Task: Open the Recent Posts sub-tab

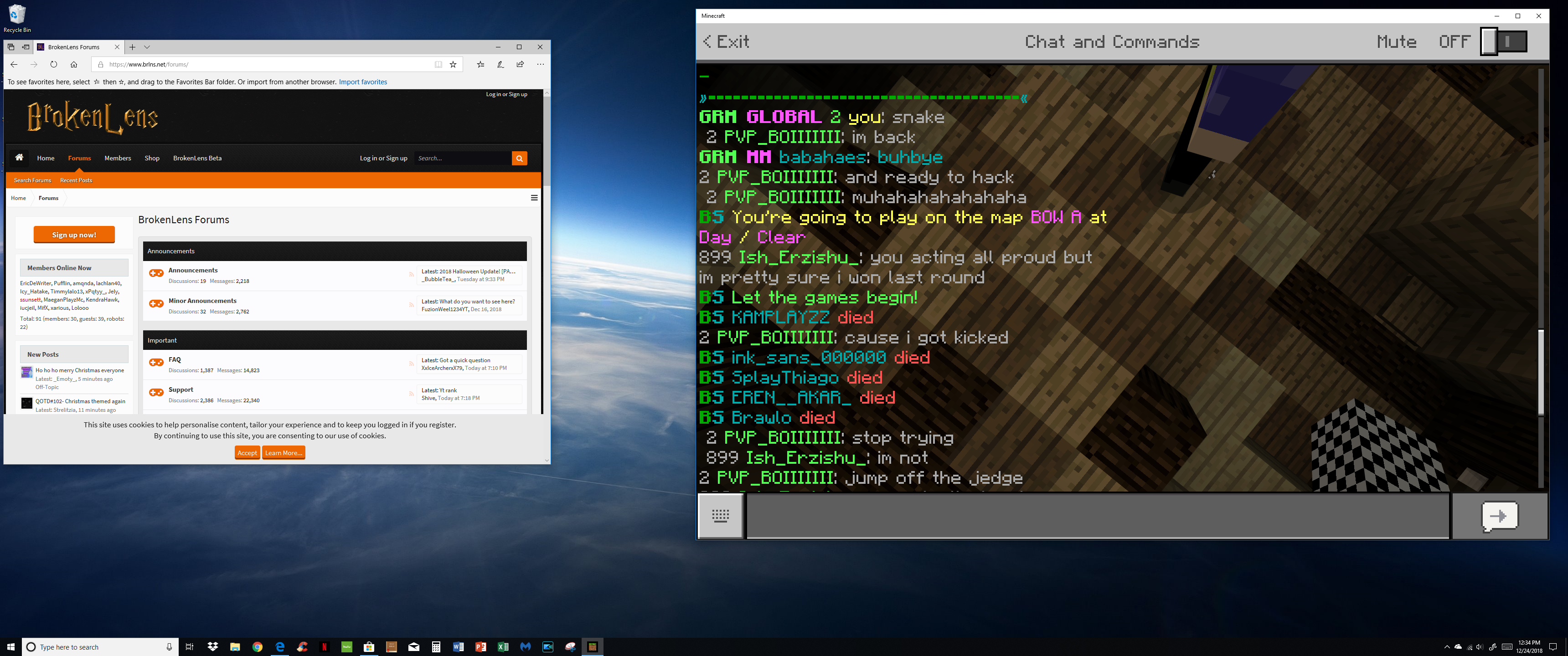Action: point(76,180)
